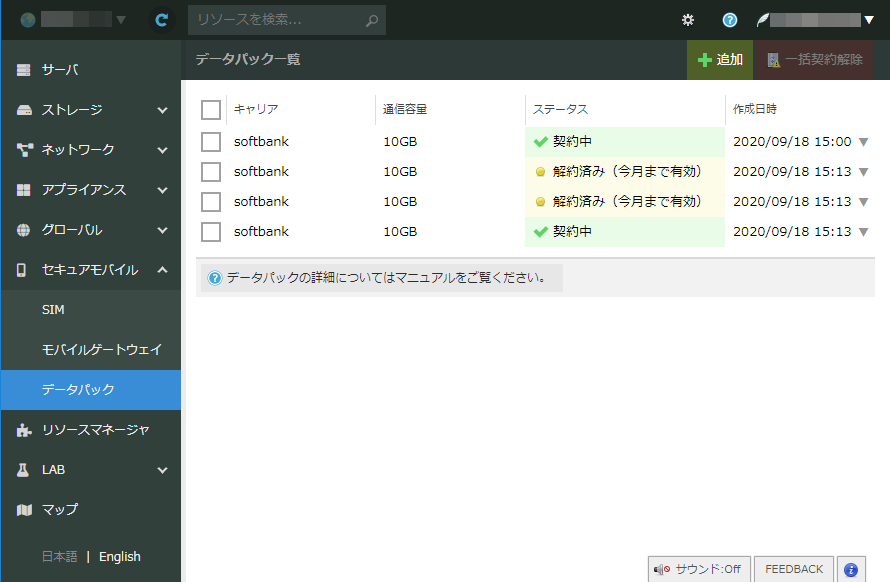Screen dimensions: 890x582
Task: Click the Resource Manager puzzle icon
Action: (24, 430)
